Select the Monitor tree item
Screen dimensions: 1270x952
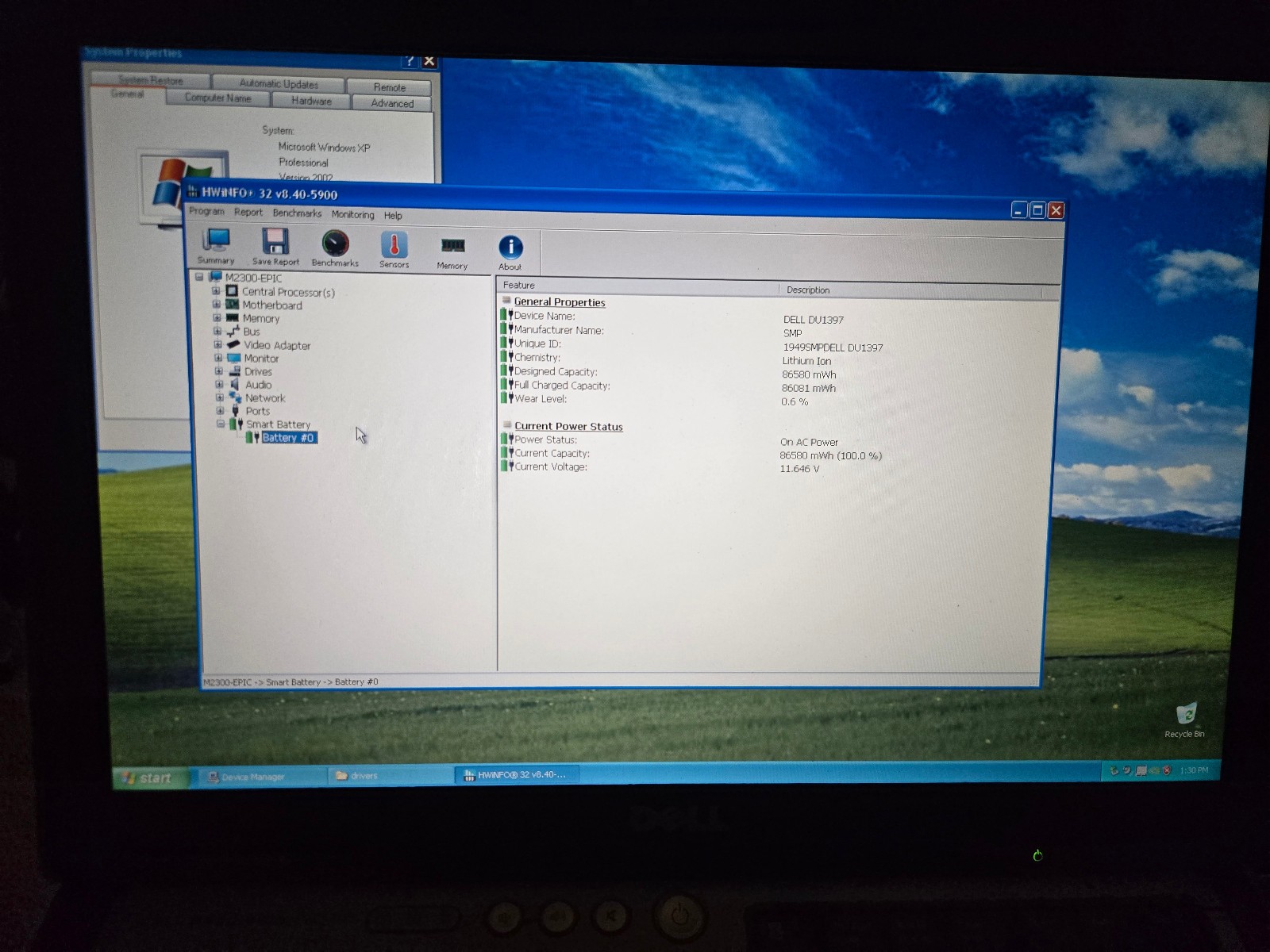(x=261, y=358)
